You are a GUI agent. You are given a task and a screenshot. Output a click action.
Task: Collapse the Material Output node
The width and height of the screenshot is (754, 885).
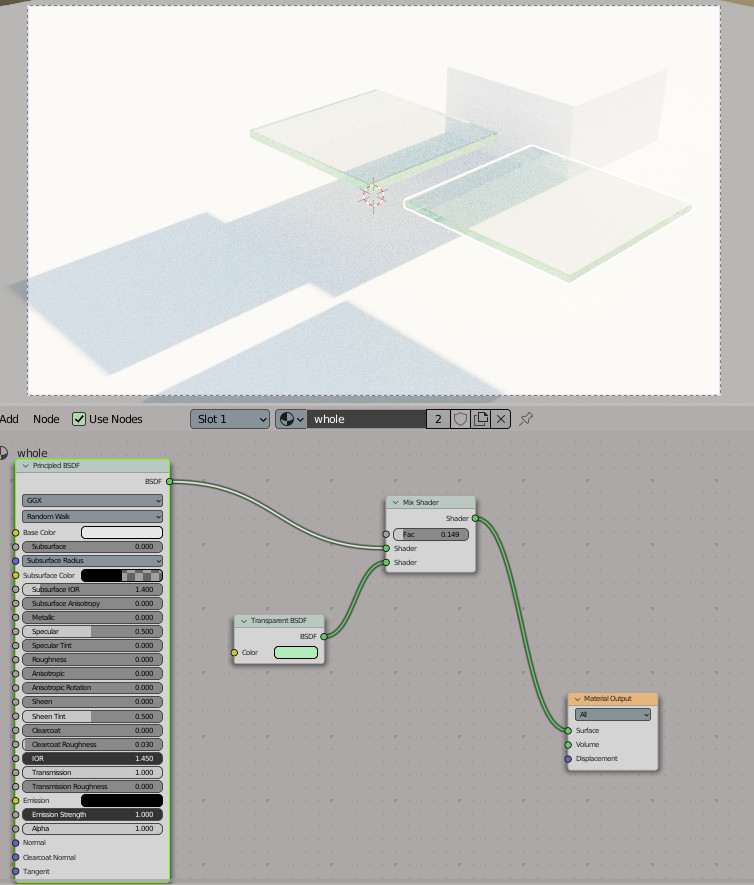[577, 699]
